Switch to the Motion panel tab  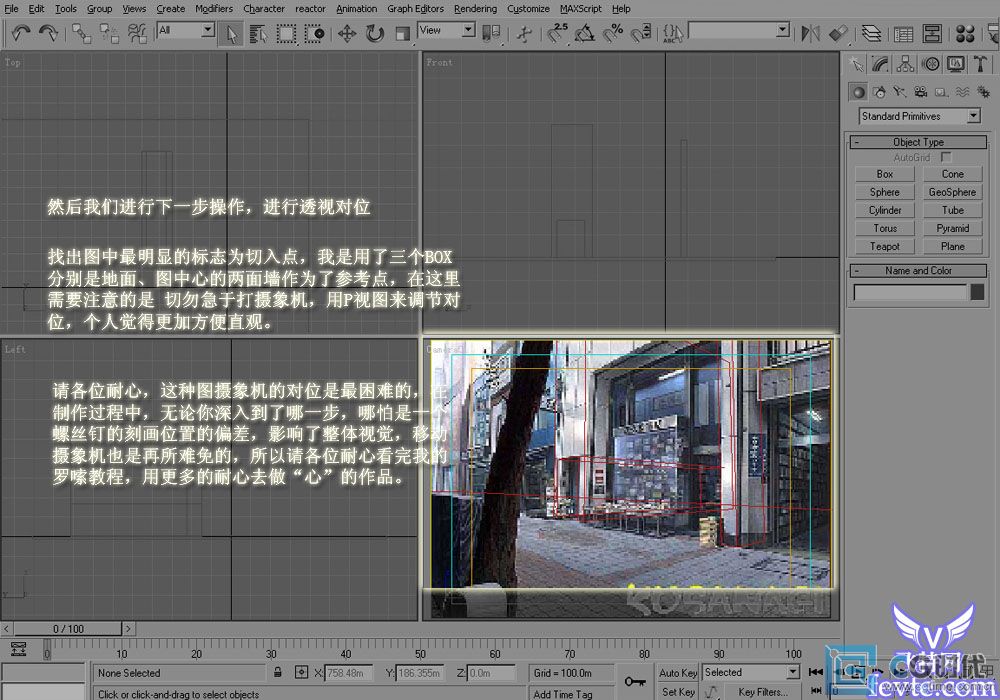point(931,64)
